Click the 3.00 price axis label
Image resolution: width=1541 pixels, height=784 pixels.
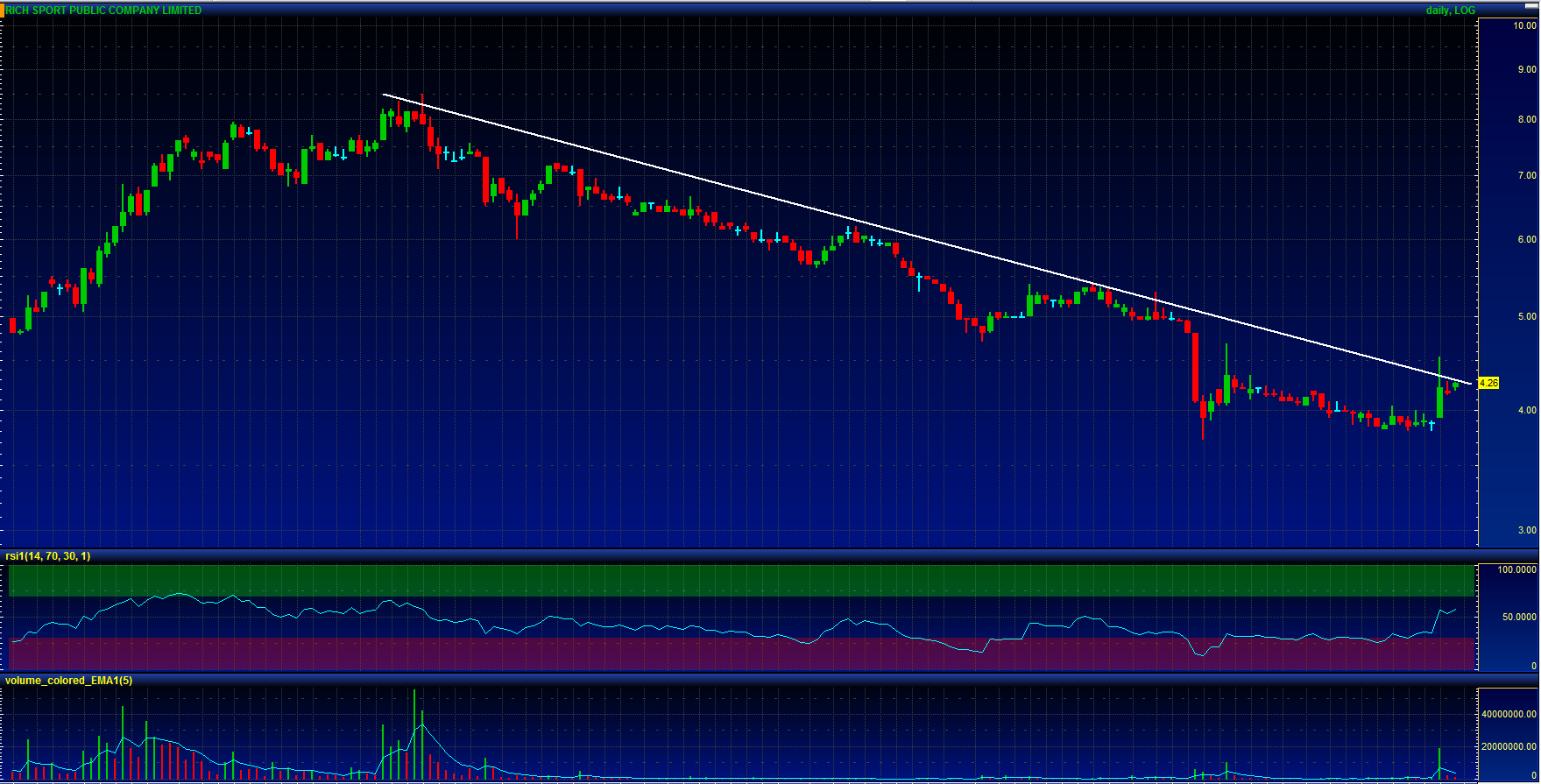pos(1528,530)
